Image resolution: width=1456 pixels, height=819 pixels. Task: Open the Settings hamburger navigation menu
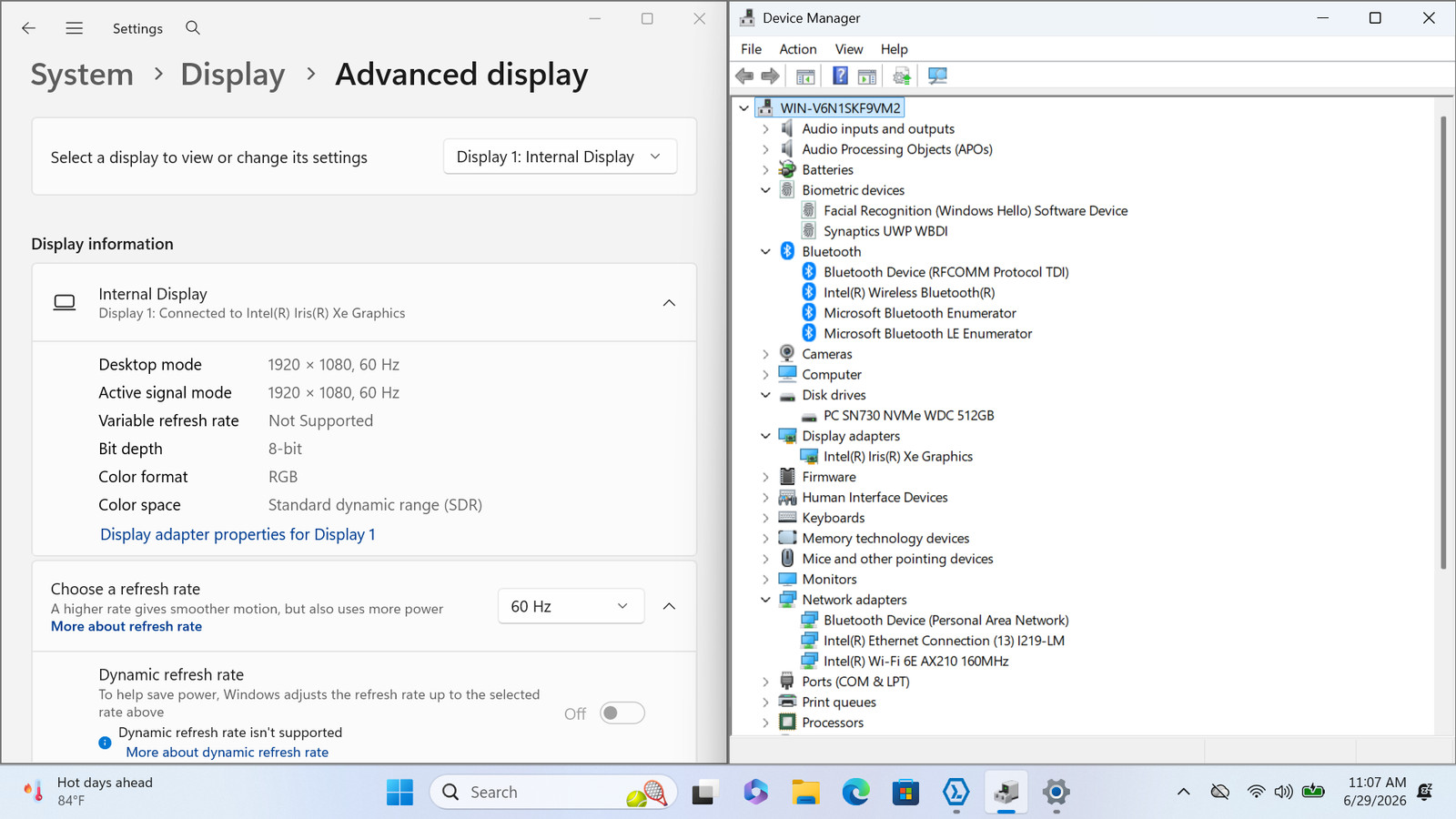(75, 28)
